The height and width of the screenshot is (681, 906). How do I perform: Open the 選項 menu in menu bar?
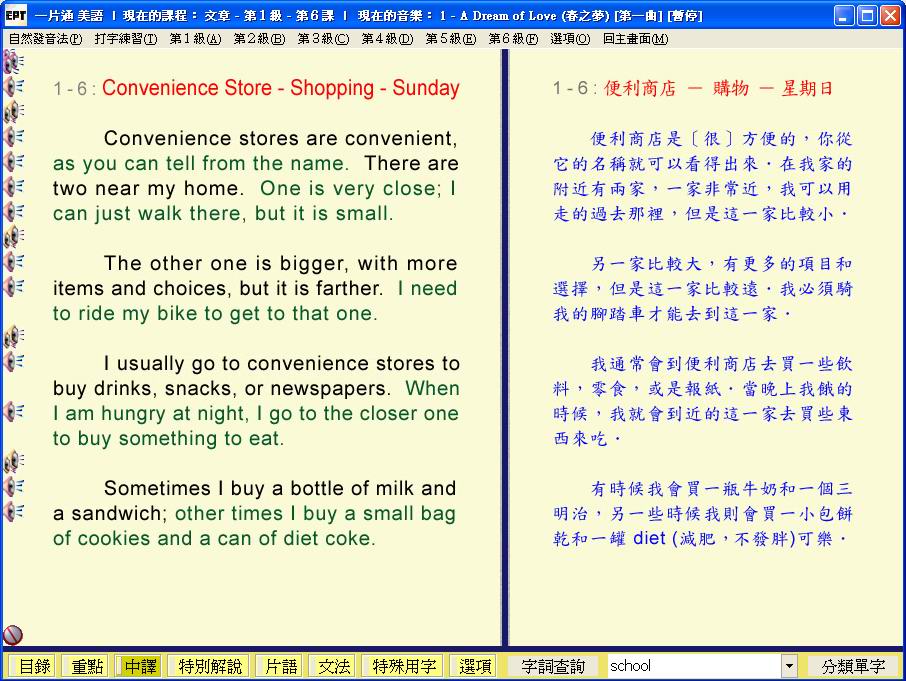click(x=570, y=39)
